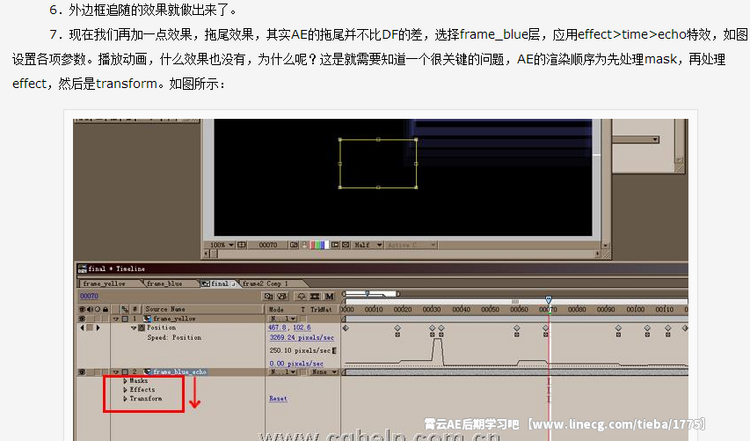
Task: Toggle the motion blur M button
Action: click(329, 296)
